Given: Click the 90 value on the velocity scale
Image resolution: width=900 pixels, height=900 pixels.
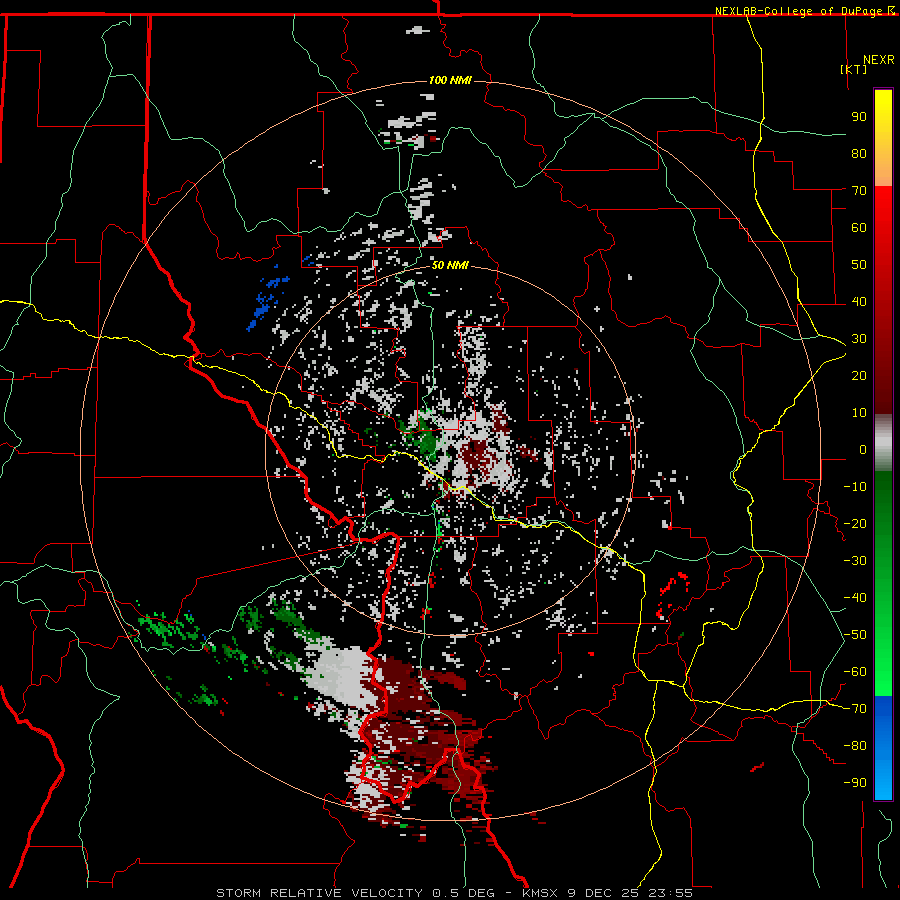Looking at the screenshot, I should pyautogui.click(x=859, y=117).
